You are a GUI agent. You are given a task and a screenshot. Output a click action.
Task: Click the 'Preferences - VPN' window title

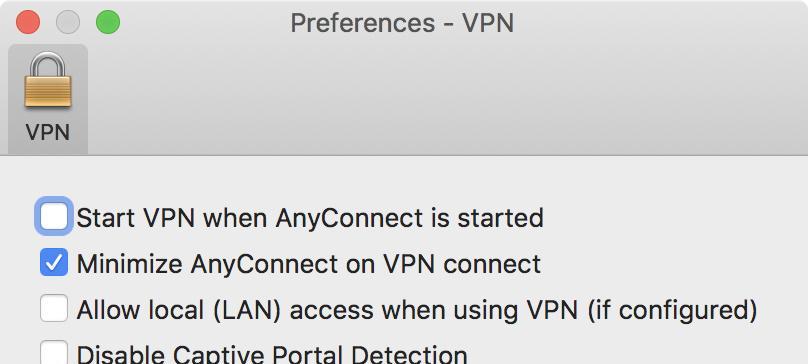402,23
